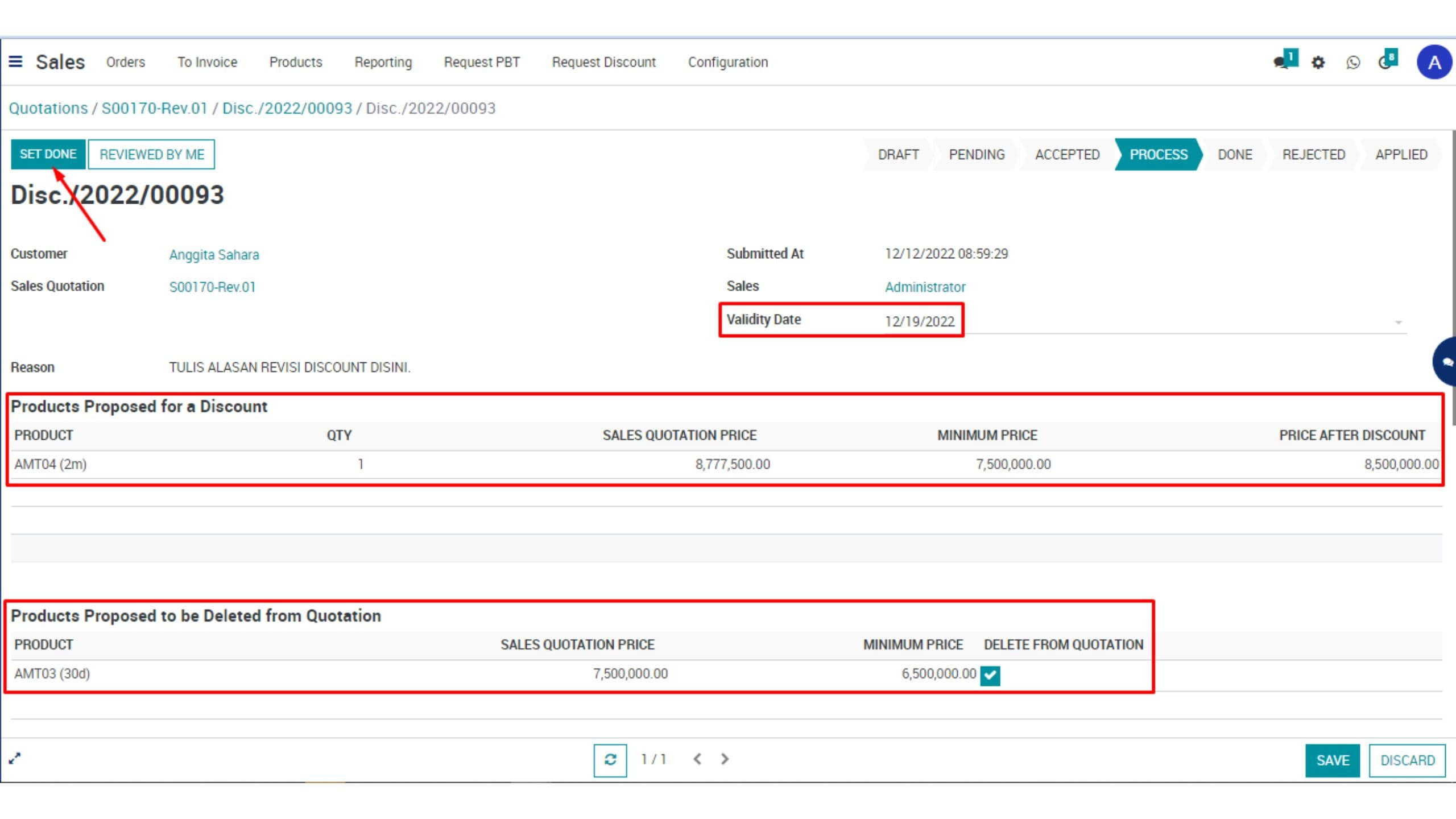Uncheck Delete From Quotation for AMT03

[x=990, y=675]
